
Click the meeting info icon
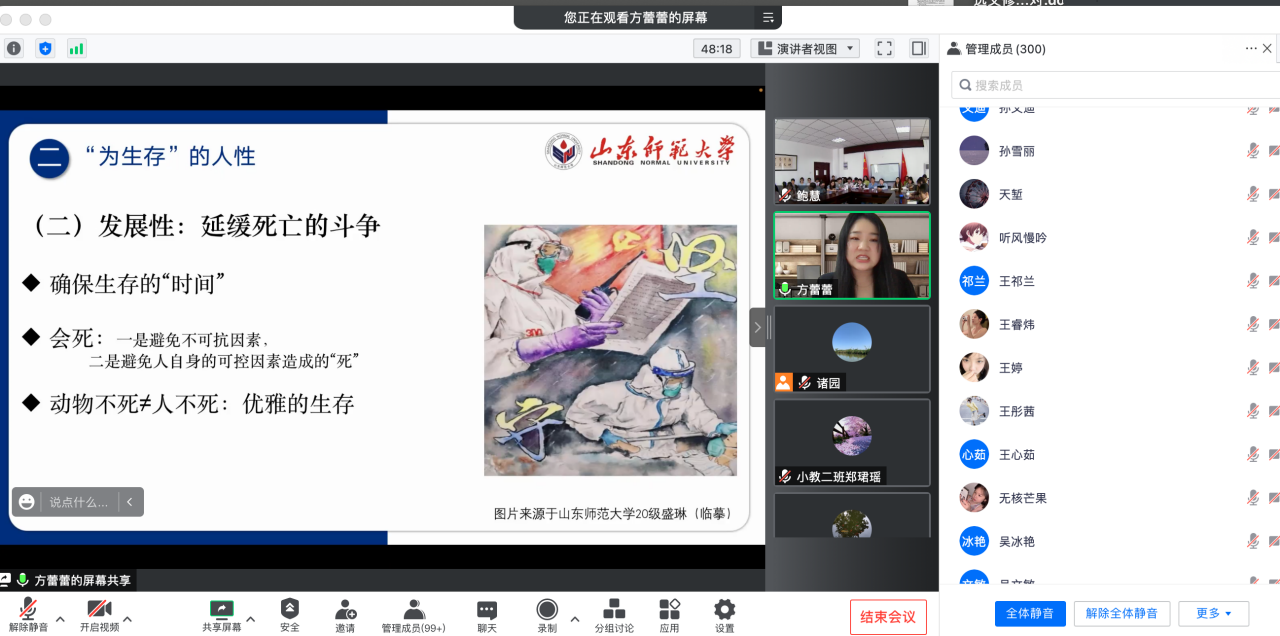(14, 48)
